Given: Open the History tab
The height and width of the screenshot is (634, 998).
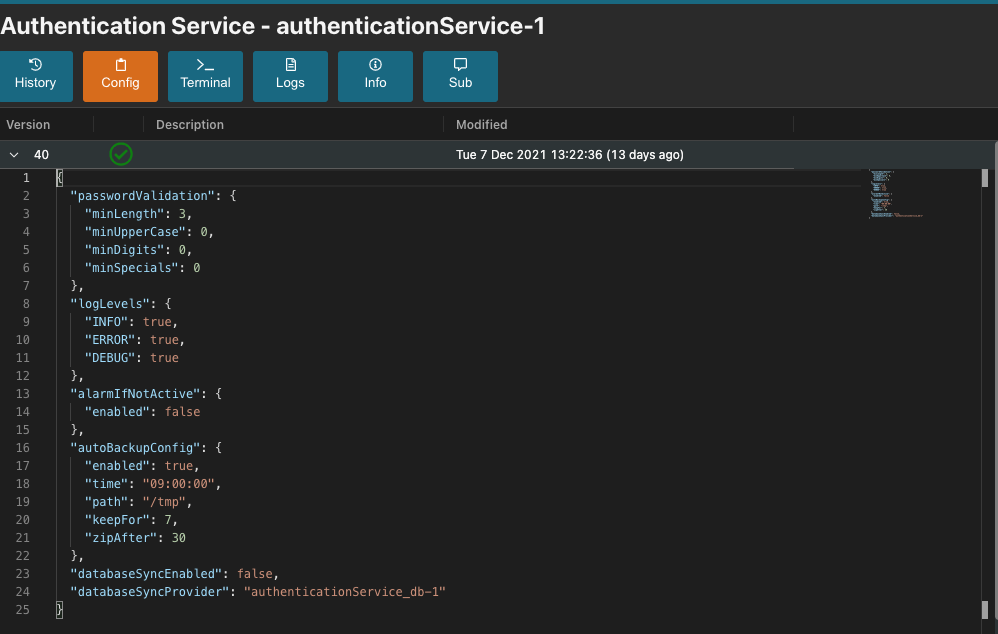Looking at the screenshot, I should [36, 76].
